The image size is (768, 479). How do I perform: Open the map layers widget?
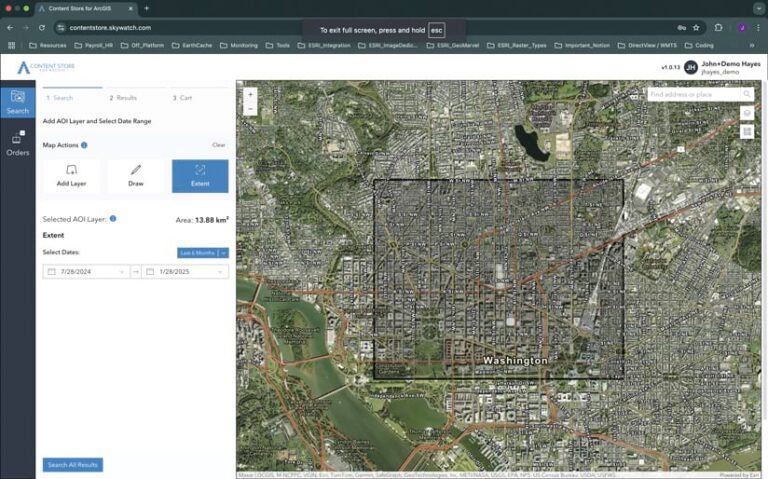tap(747, 113)
